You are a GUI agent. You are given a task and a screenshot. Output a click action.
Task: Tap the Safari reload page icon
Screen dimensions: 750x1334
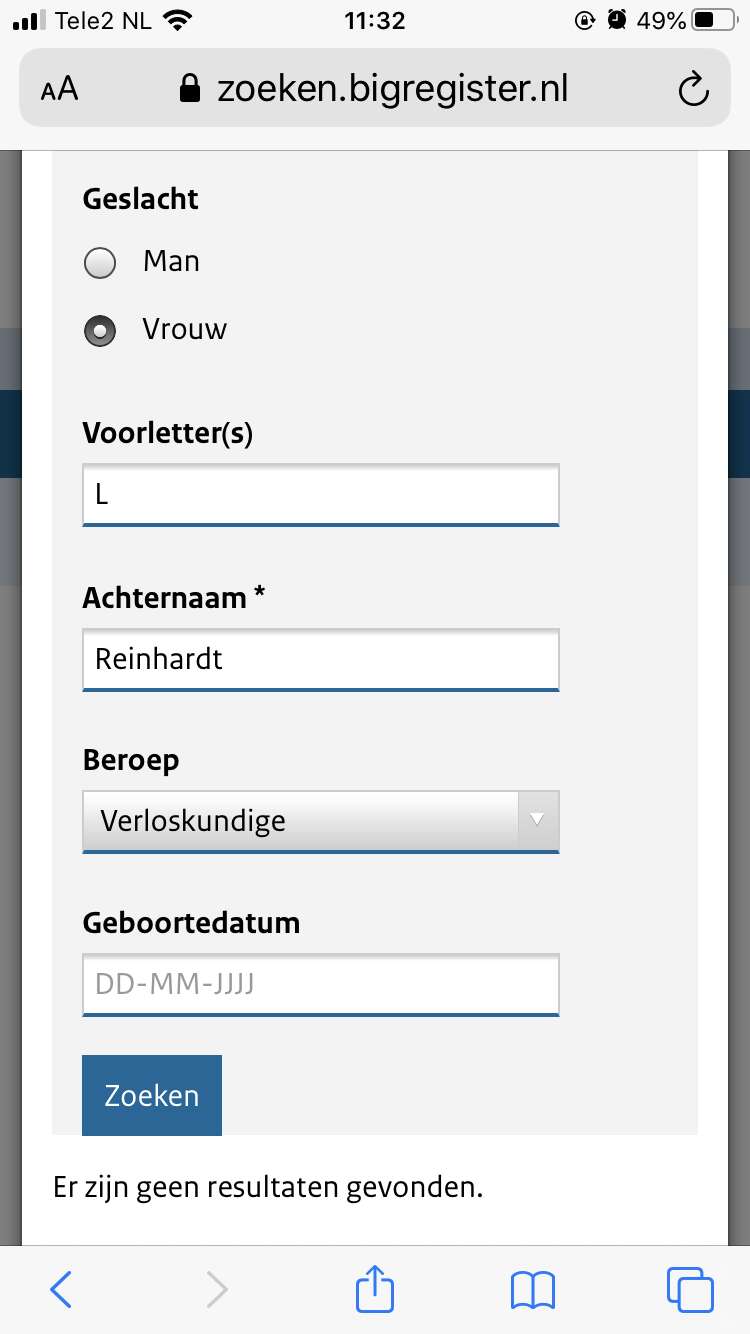(x=692, y=90)
